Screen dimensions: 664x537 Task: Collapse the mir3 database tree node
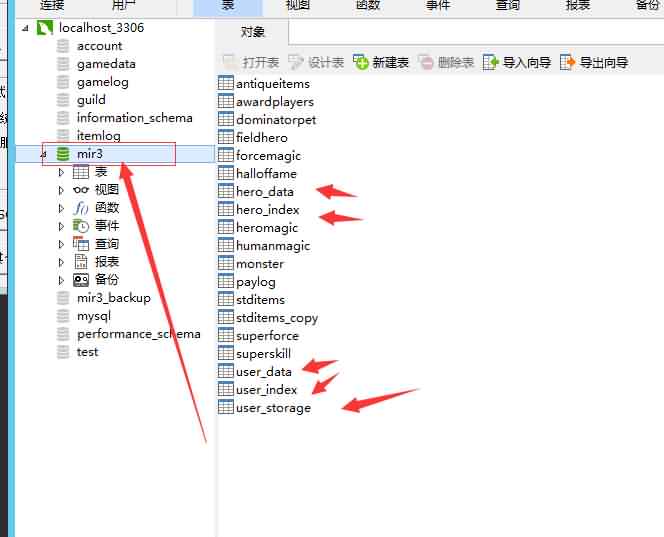(x=43, y=154)
